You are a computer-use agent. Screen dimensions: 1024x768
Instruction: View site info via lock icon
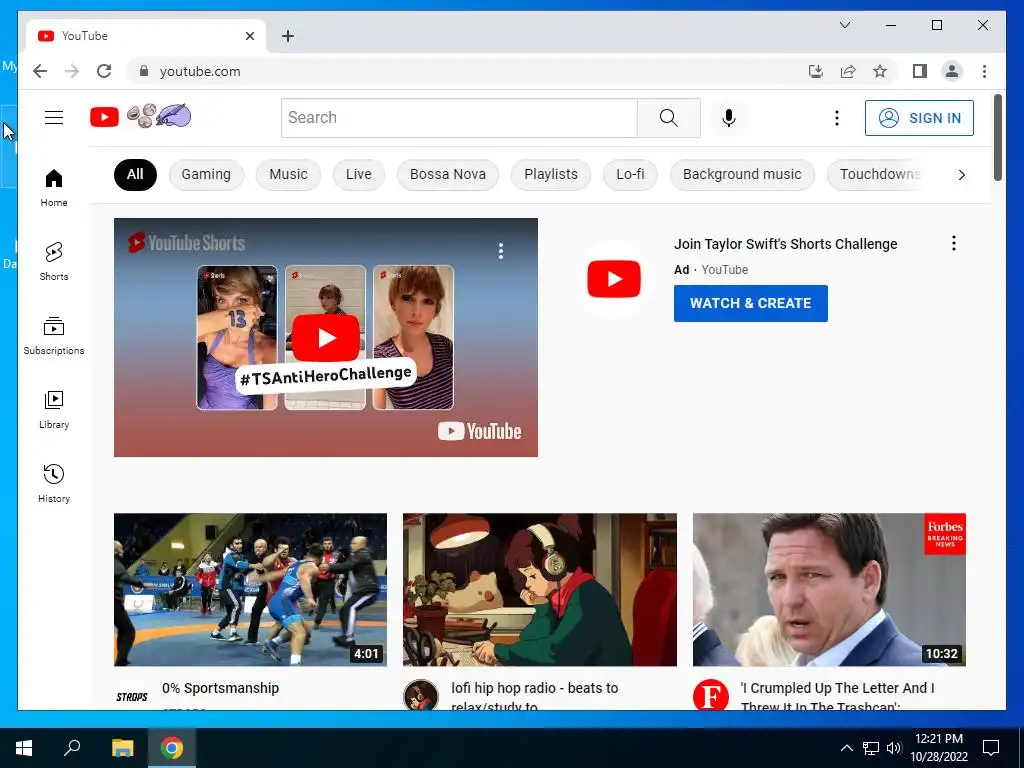pyautogui.click(x=144, y=71)
